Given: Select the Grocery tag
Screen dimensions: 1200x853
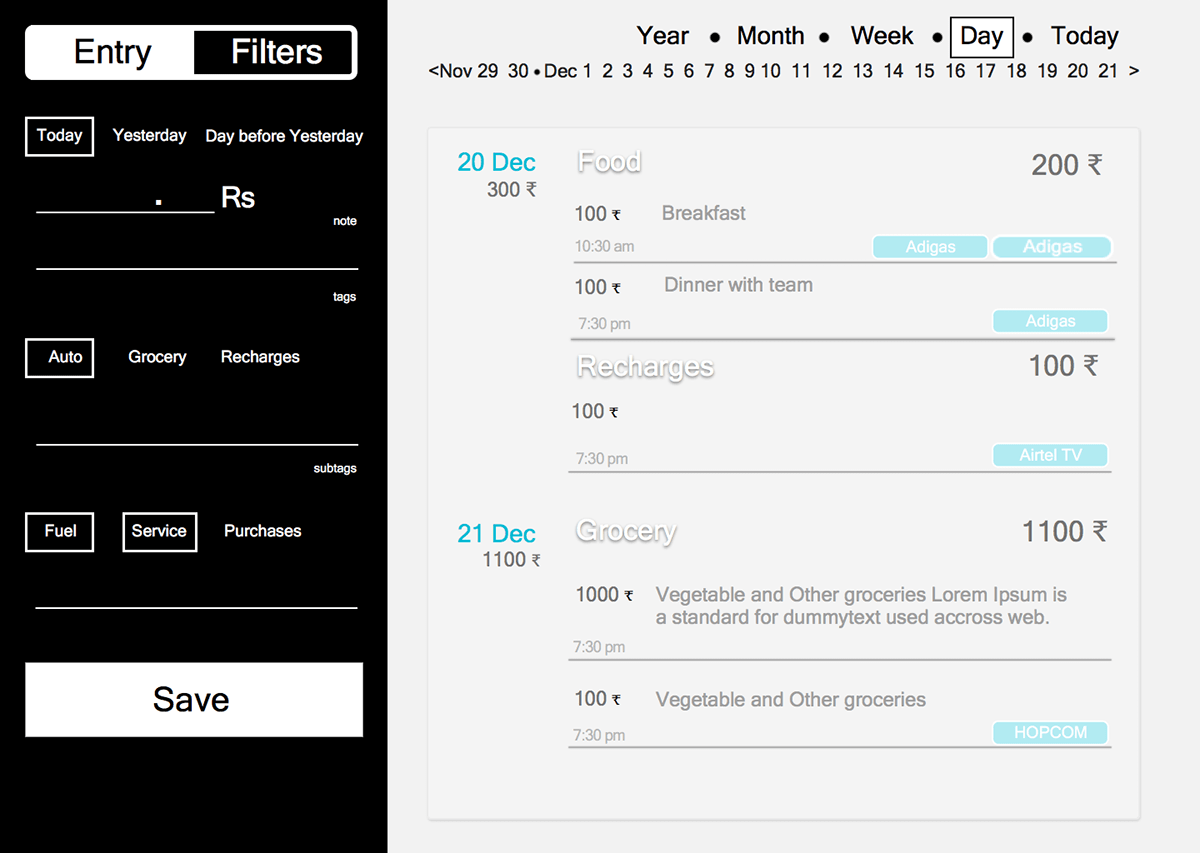Looking at the screenshot, I should 157,357.
